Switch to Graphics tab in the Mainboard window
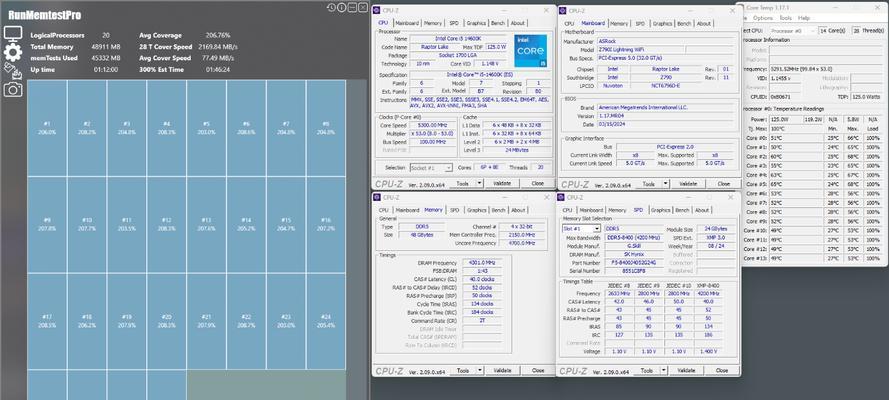 (662, 24)
